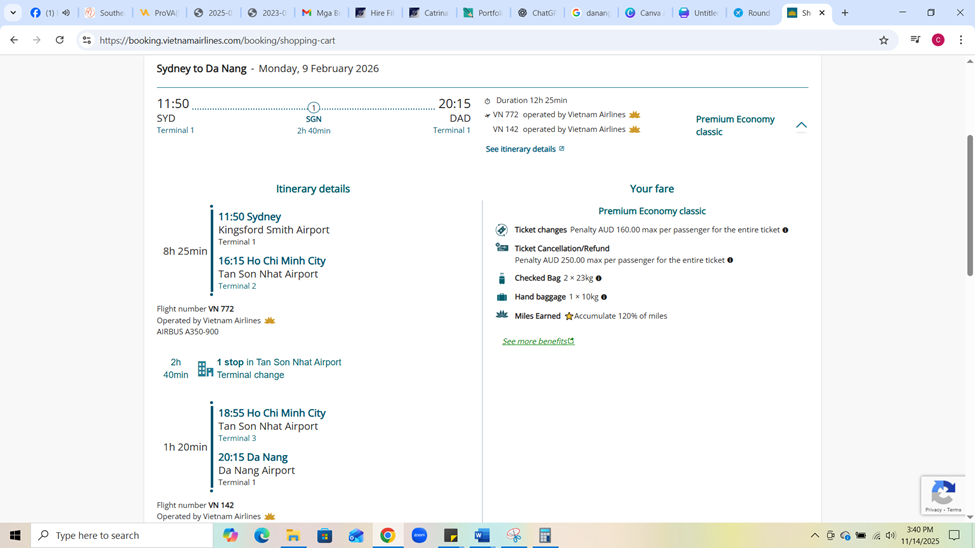Click the browser Forward arrow

[37, 40]
